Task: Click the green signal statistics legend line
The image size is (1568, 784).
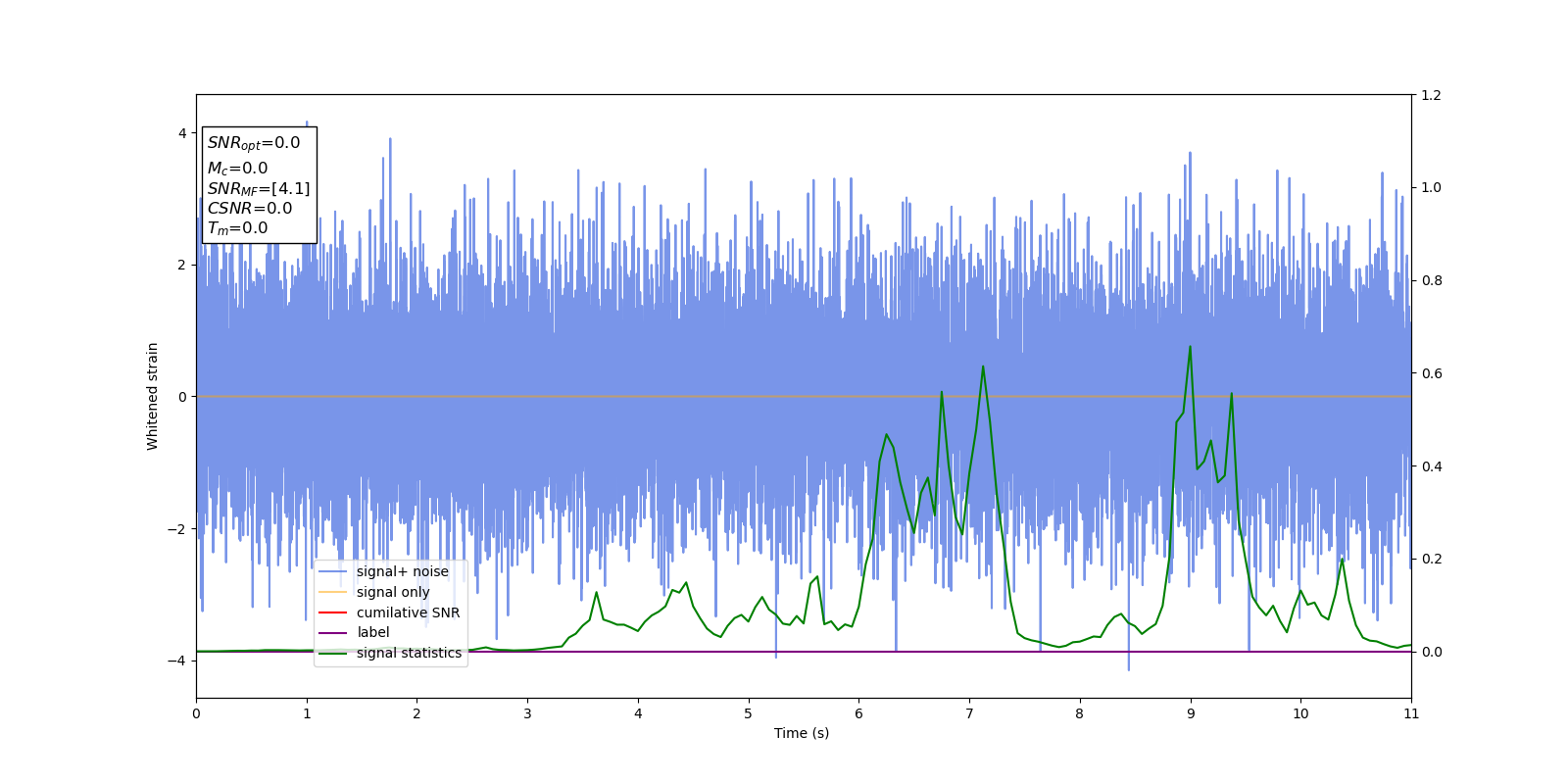Action: (333, 653)
